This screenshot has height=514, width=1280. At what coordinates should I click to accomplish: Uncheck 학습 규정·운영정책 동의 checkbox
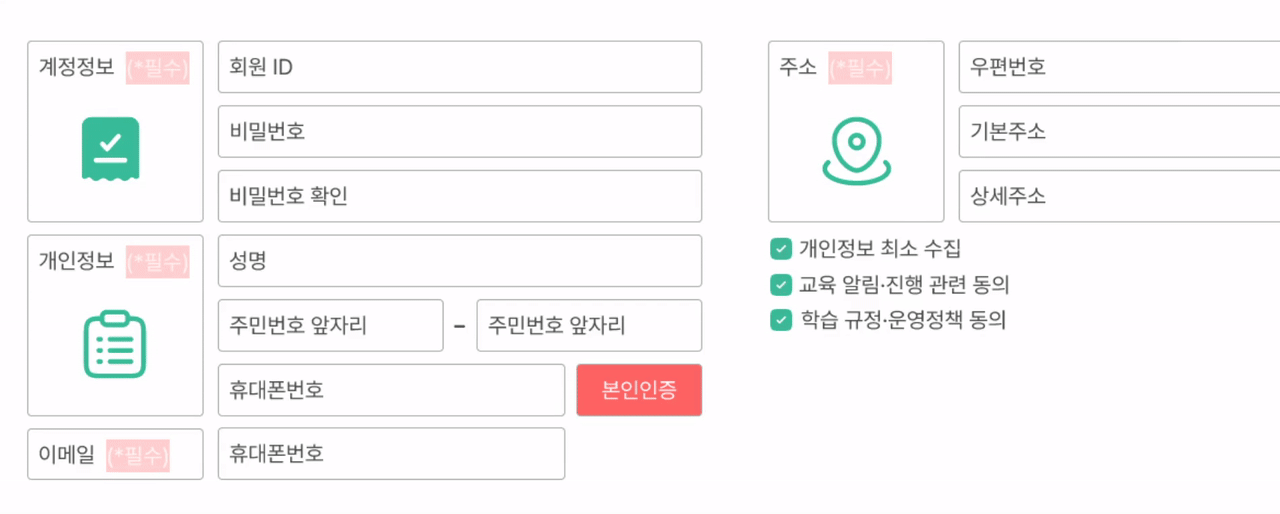pos(781,320)
